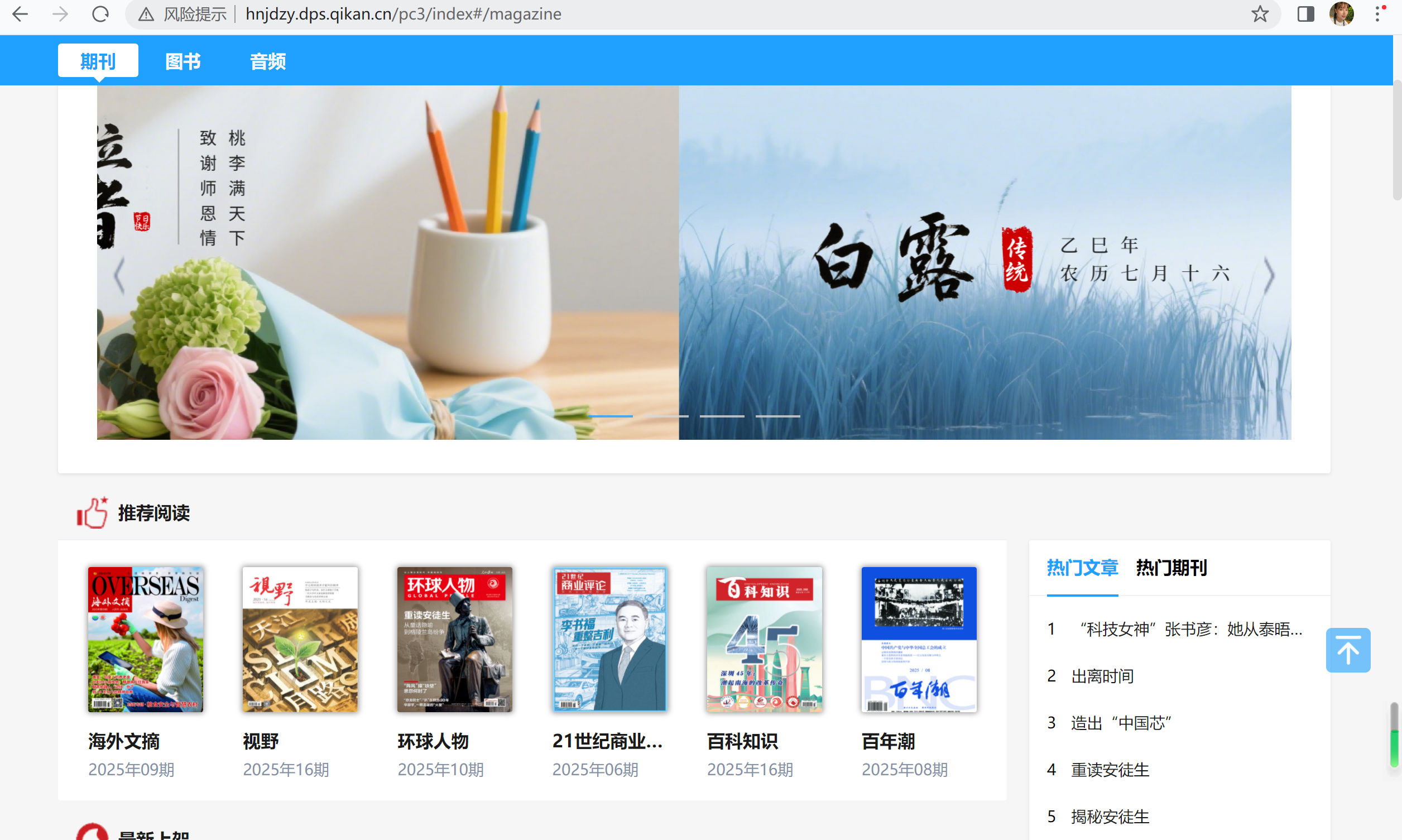Open the browser three-dot menu
Viewport: 1402px width, 840px height.
click(x=1377, y=14)
